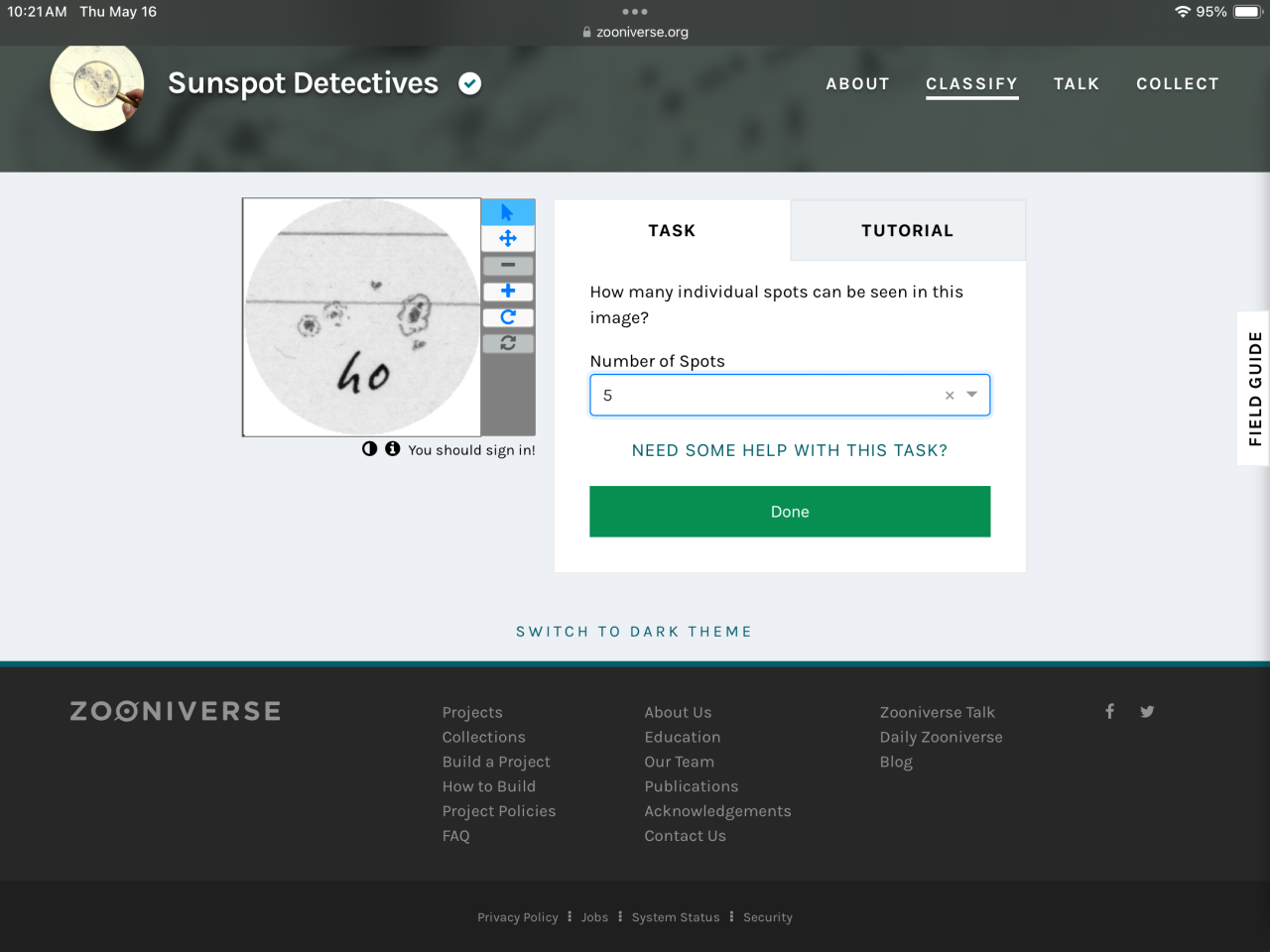Open the Sunspot Detectives project avatar

coord(97,87)
